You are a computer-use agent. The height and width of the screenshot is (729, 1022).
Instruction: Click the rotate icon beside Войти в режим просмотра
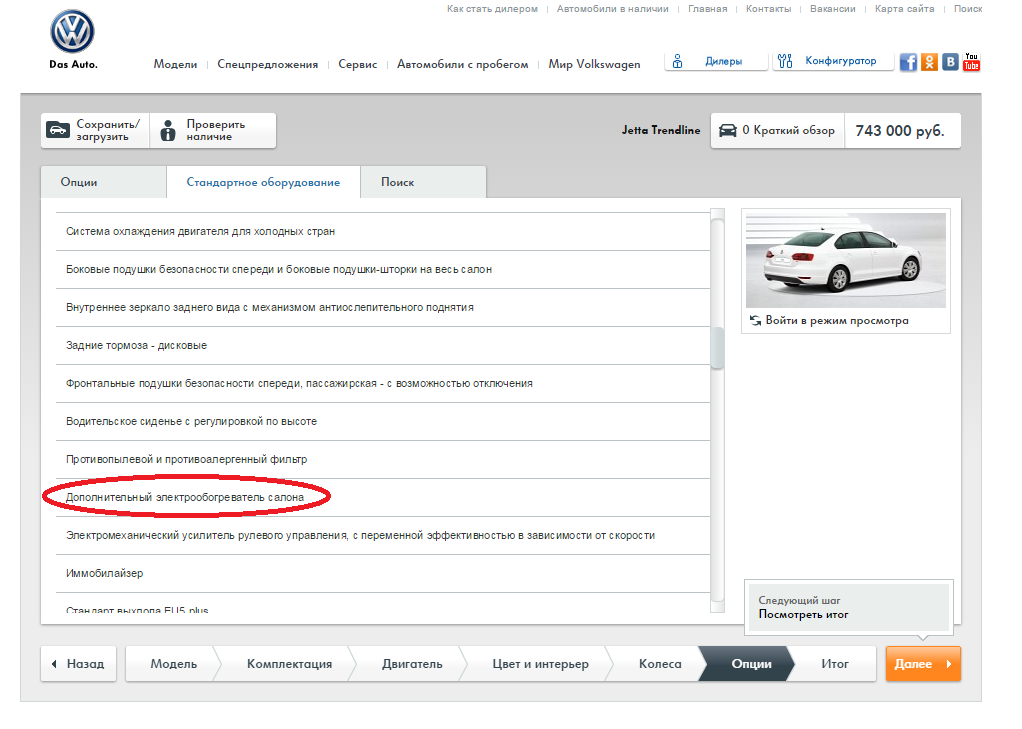(755, 320)
